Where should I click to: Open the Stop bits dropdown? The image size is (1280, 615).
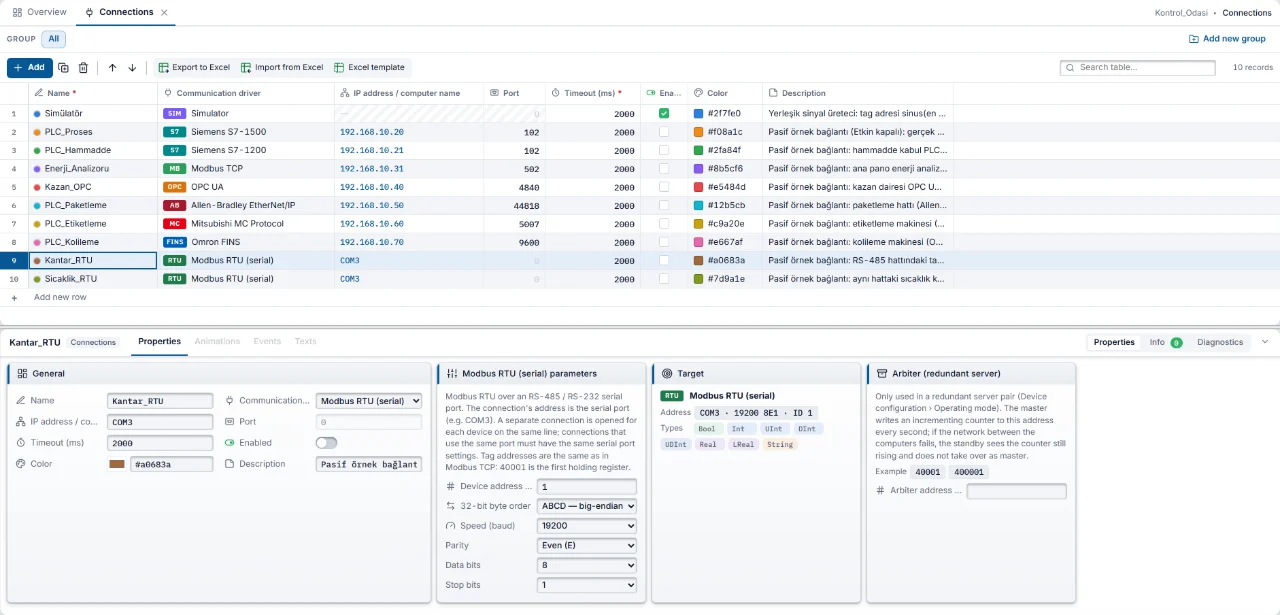click(x=587, y=585)
